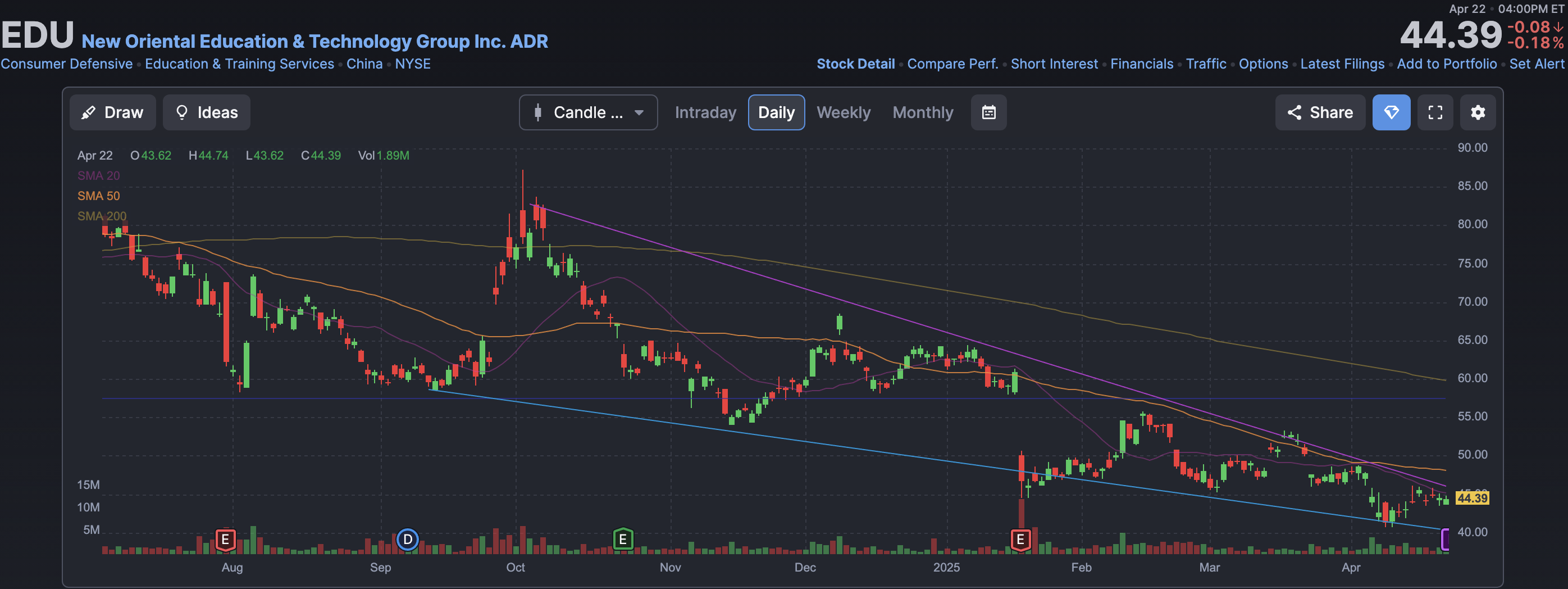
Task: Click the last price 44.39 in header
Action: (1451, 35)
